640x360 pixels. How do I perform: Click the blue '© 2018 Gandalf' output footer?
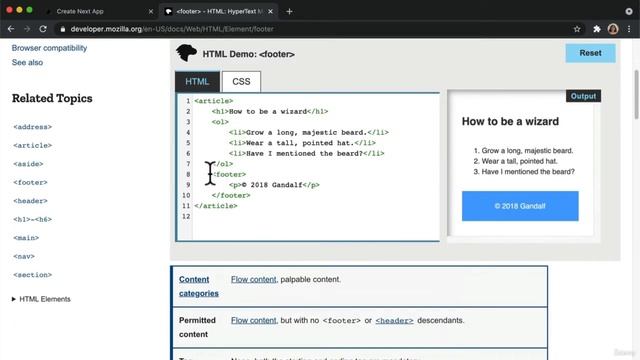pos(520,206)
